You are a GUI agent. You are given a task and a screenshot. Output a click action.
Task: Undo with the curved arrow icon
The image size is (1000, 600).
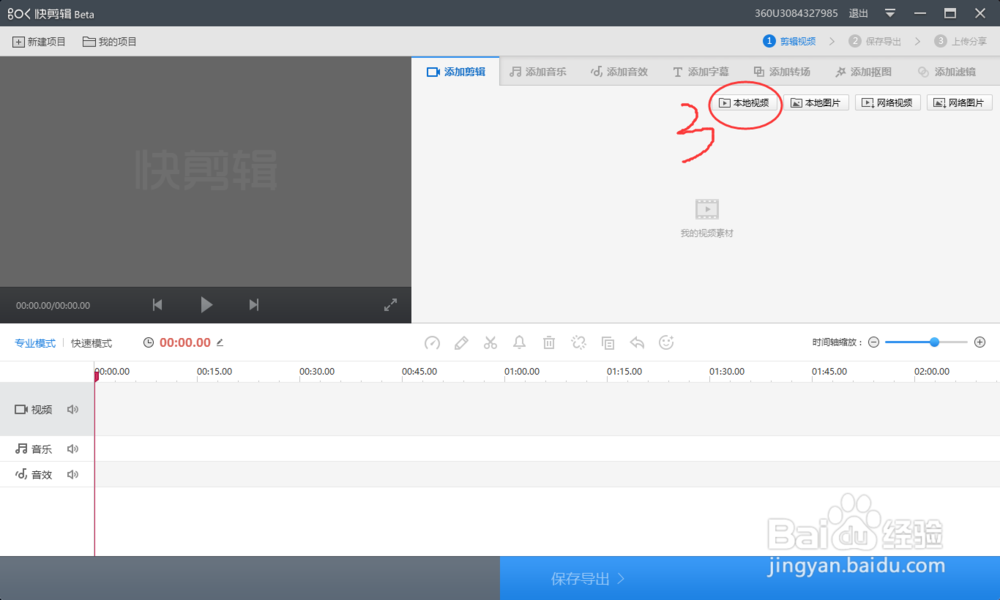pos(636,343)
